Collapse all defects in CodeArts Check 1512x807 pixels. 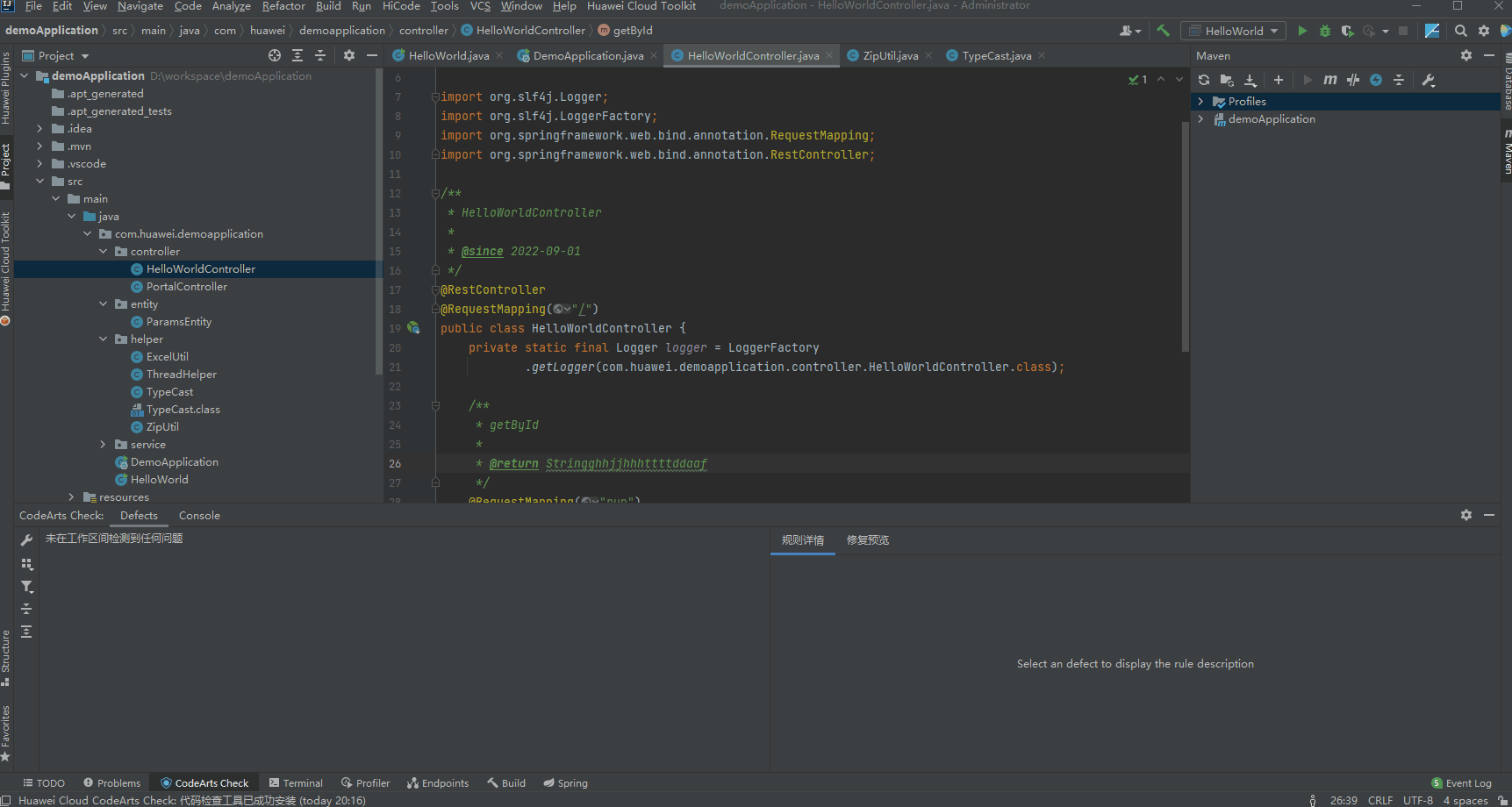pos(26,609)
